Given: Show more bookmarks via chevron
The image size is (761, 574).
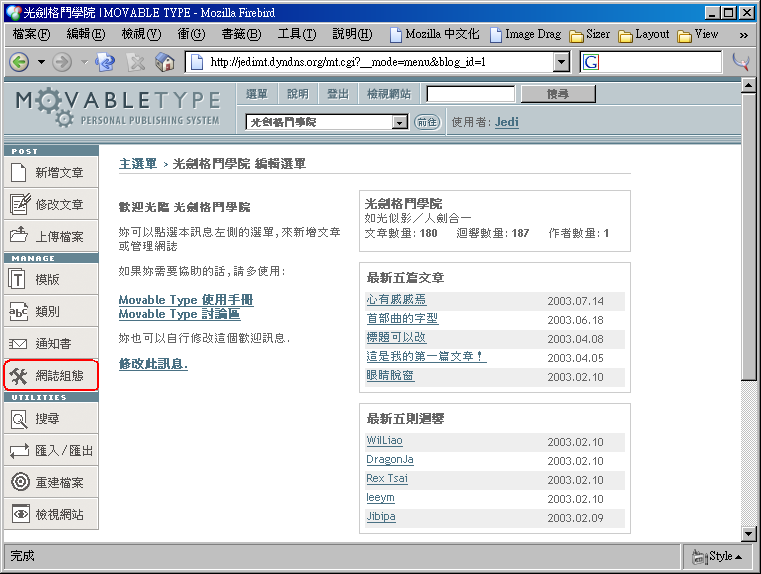Looking at the screenshot, I should (x=744, y=35).
